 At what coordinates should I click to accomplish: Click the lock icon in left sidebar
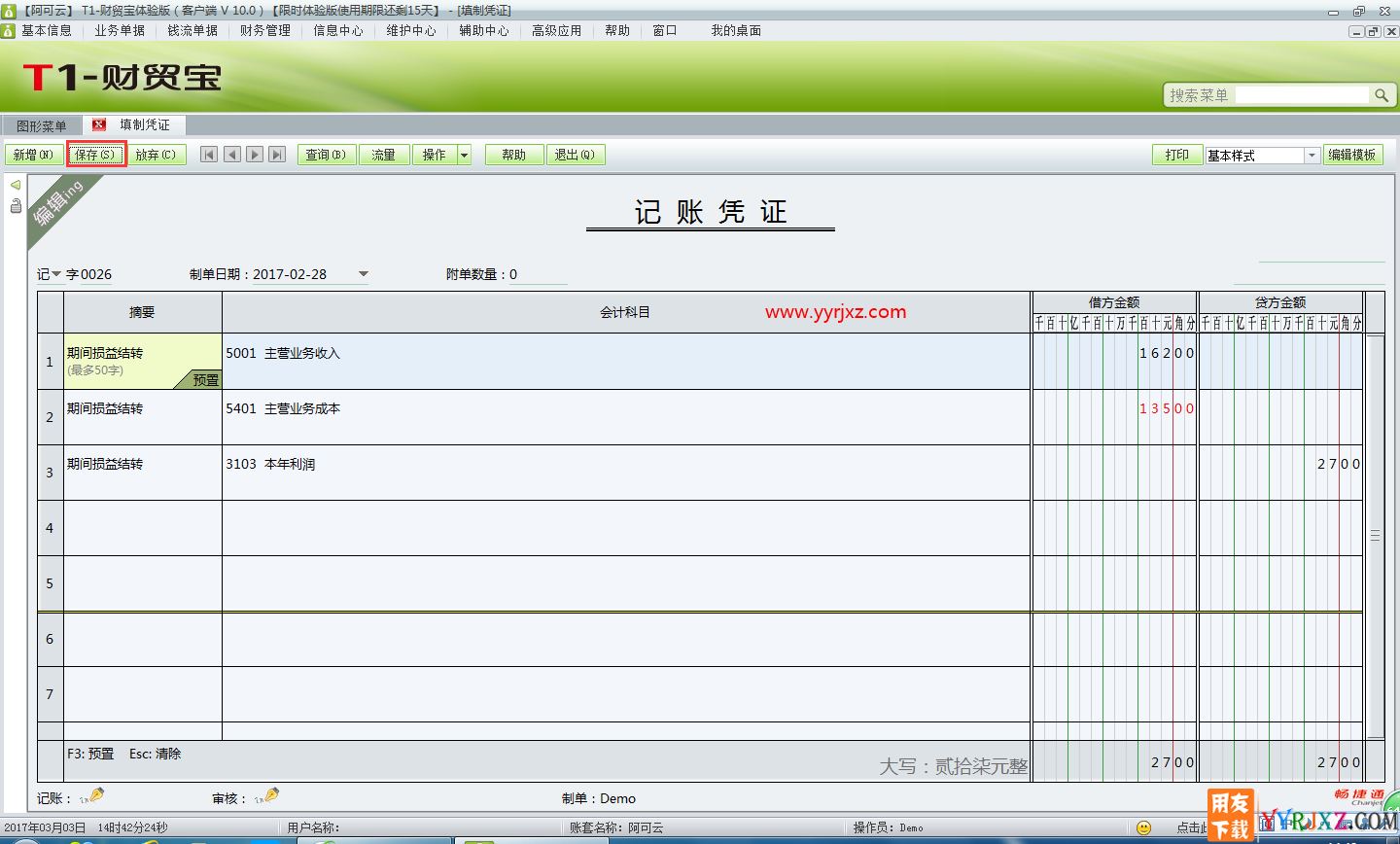coord(16,205)
